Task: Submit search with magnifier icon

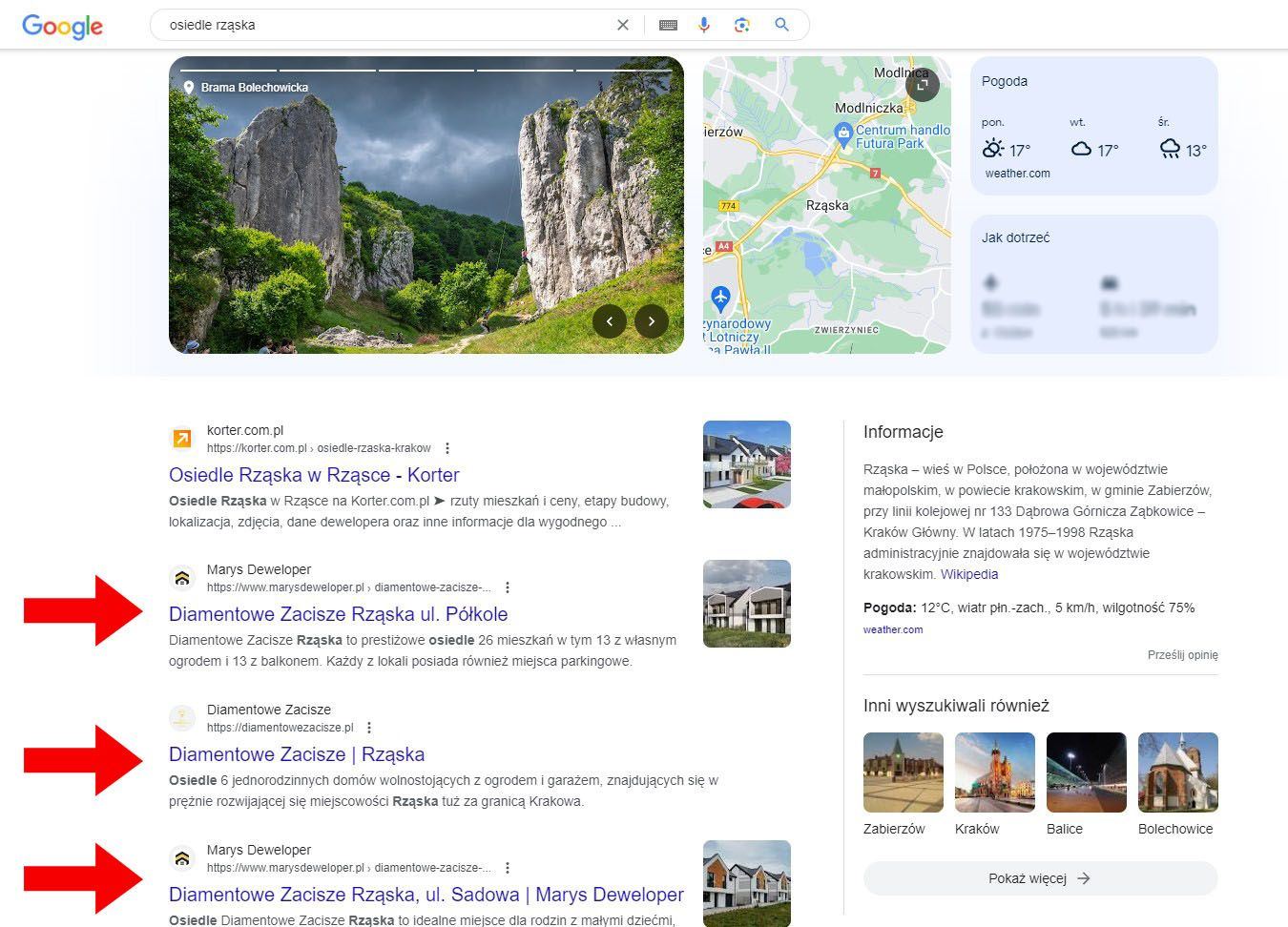Action: click(782, 25)
